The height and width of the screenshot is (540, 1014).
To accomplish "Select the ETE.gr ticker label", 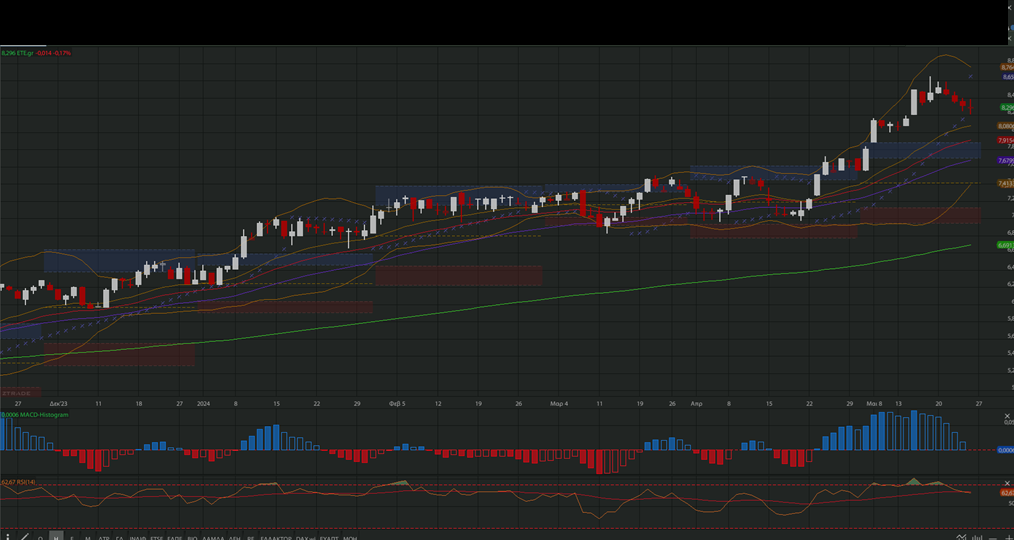I will [x=26, y=53].
